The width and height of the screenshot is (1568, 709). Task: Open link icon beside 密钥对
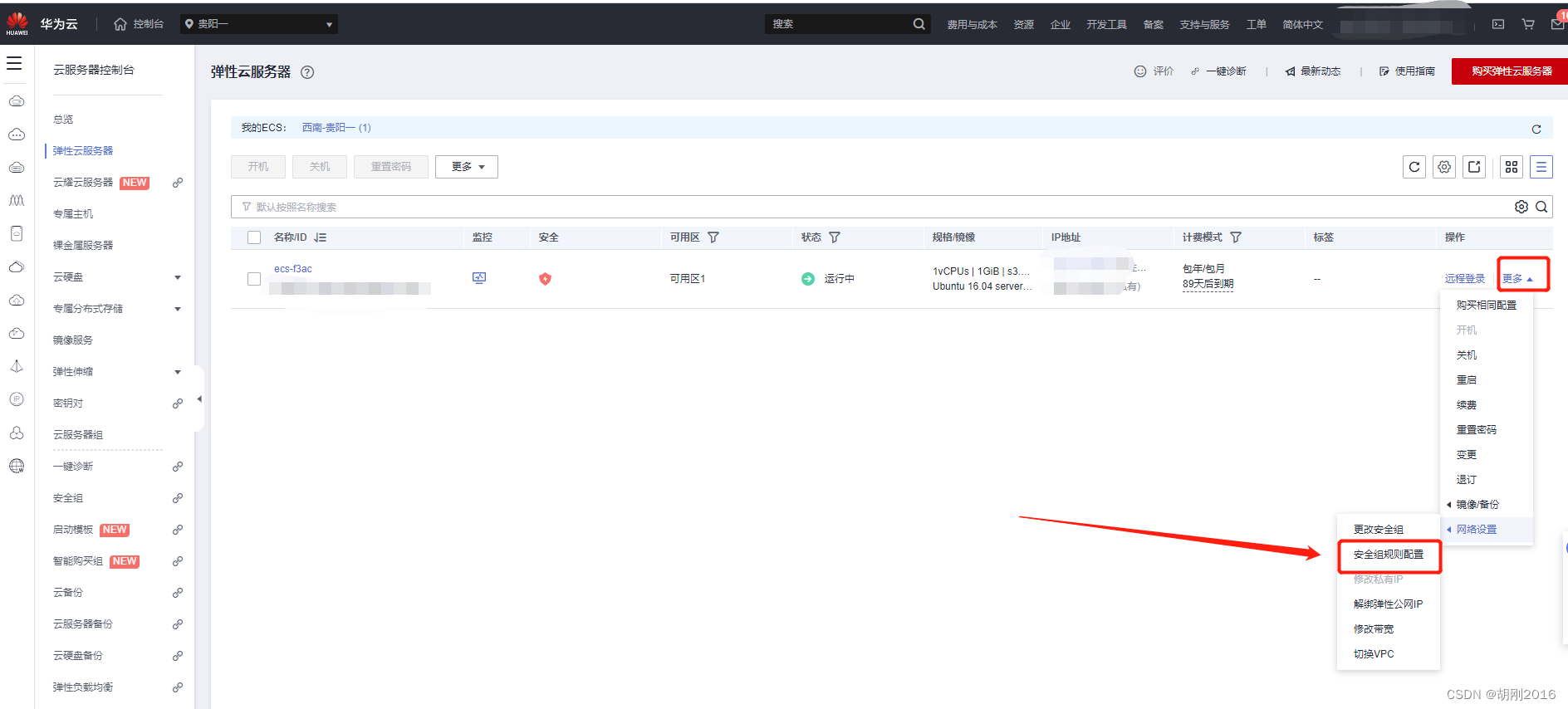(x=178, y=403)
